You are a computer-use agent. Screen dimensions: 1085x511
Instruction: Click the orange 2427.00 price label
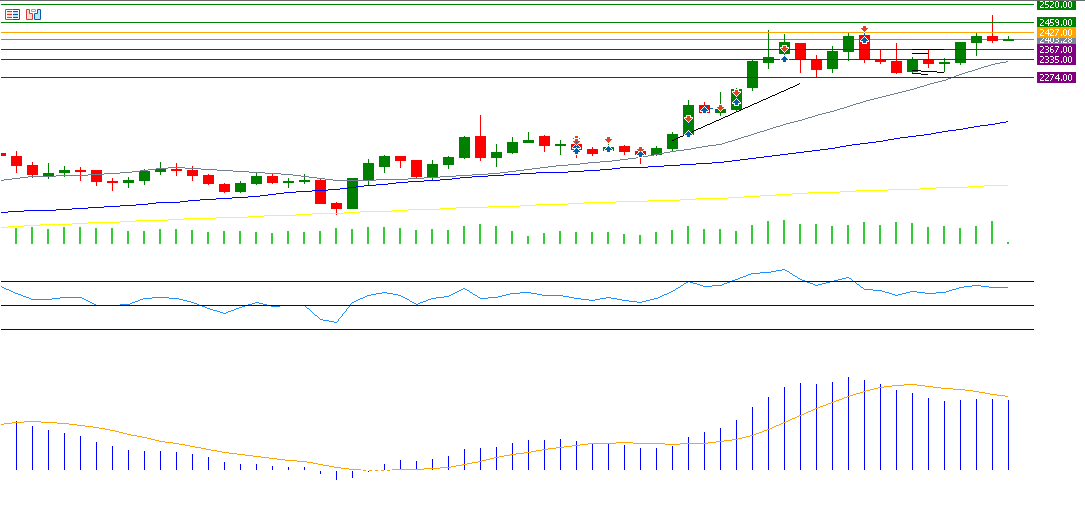click(1056, 32)
